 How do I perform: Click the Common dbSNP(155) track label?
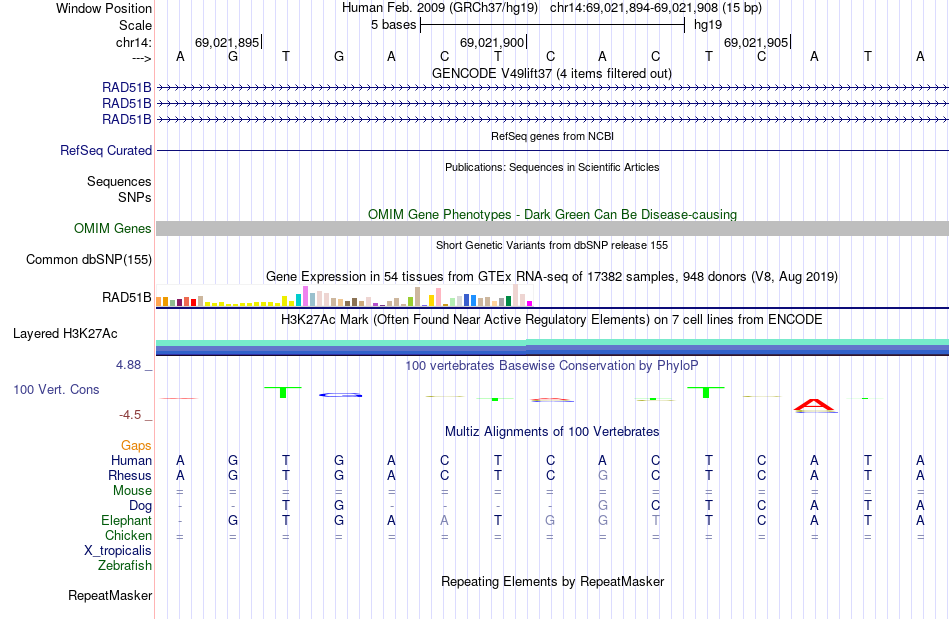pos(88,259)
